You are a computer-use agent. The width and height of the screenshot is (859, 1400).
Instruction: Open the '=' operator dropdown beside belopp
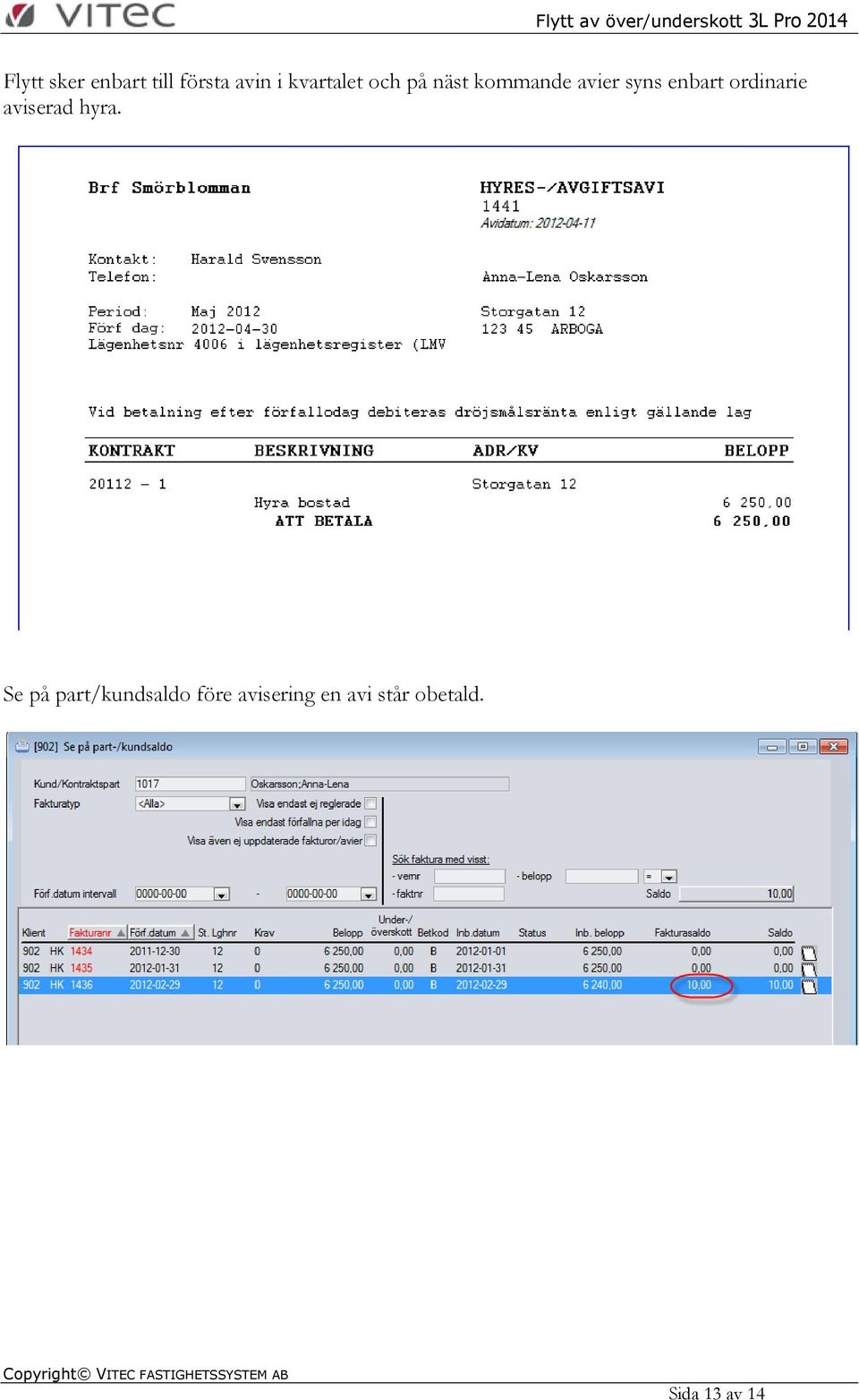tap(668, 877)
